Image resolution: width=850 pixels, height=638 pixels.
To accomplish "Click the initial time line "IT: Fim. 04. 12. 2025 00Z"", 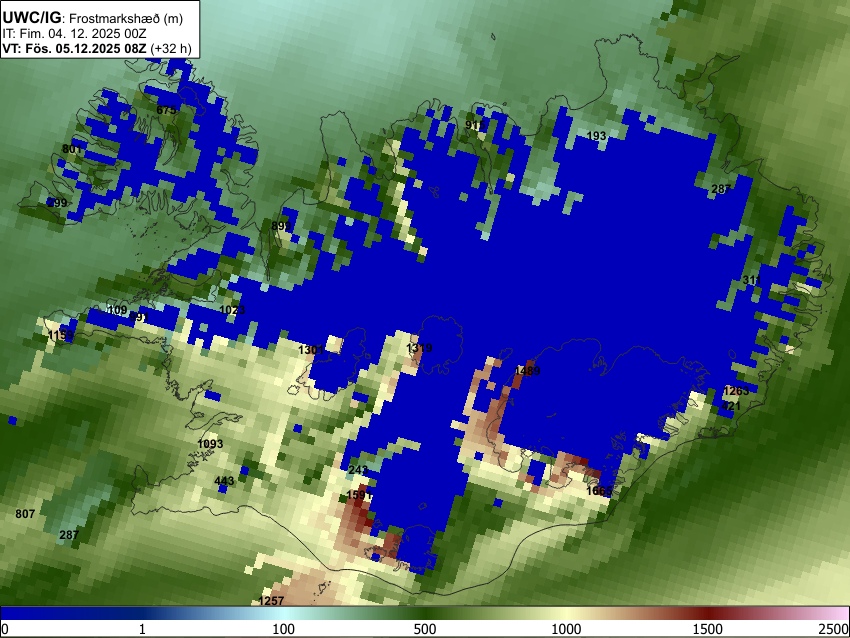I will (x=74, y=34).
